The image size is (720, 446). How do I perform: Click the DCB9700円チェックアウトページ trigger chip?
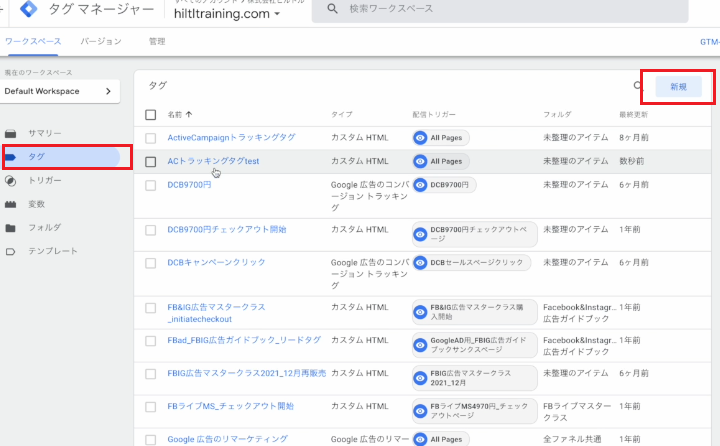coord(474,234)
